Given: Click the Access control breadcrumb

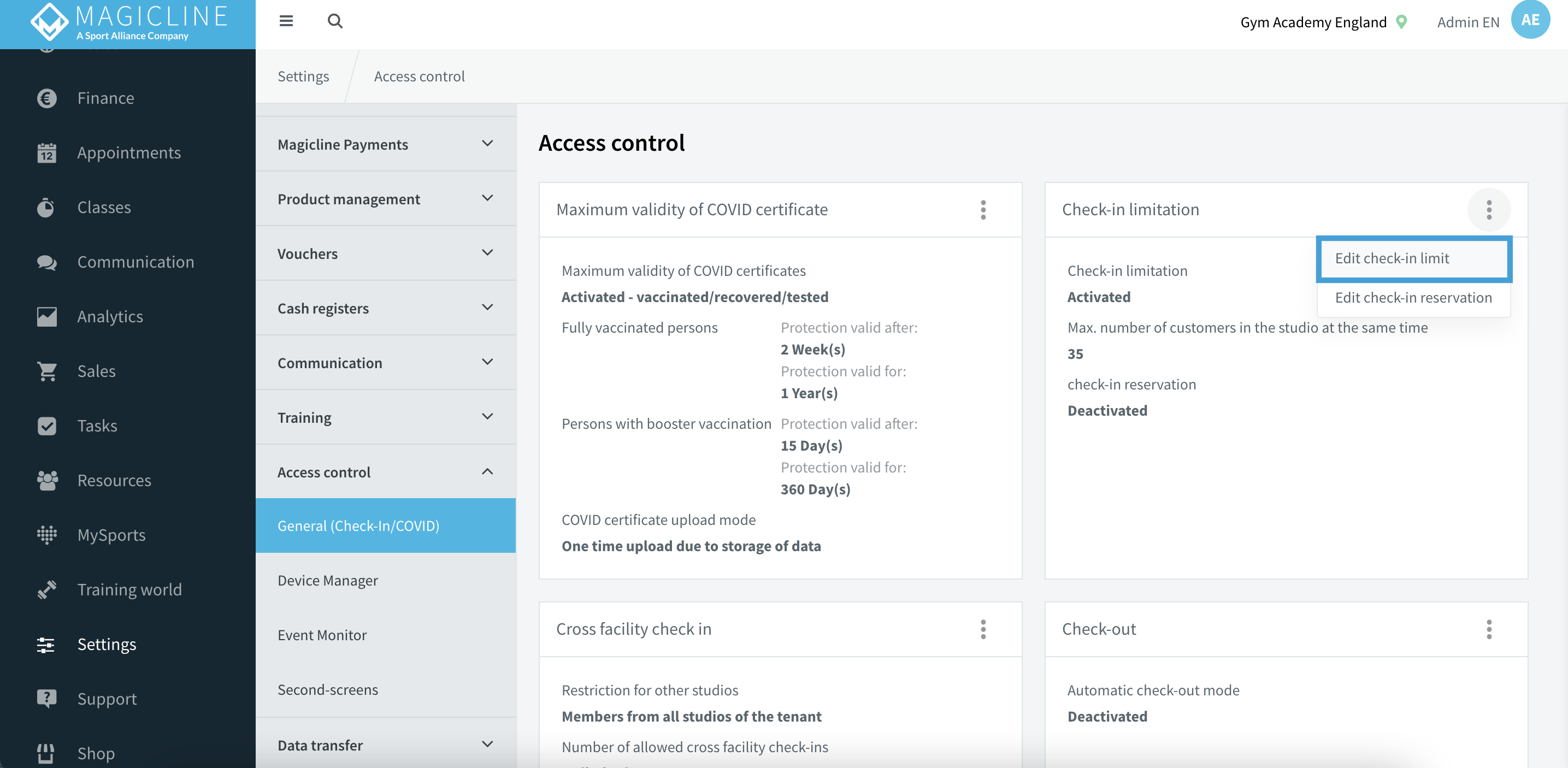Looking at the screenshot, I should pyautogui.click(x=419, y=76).
